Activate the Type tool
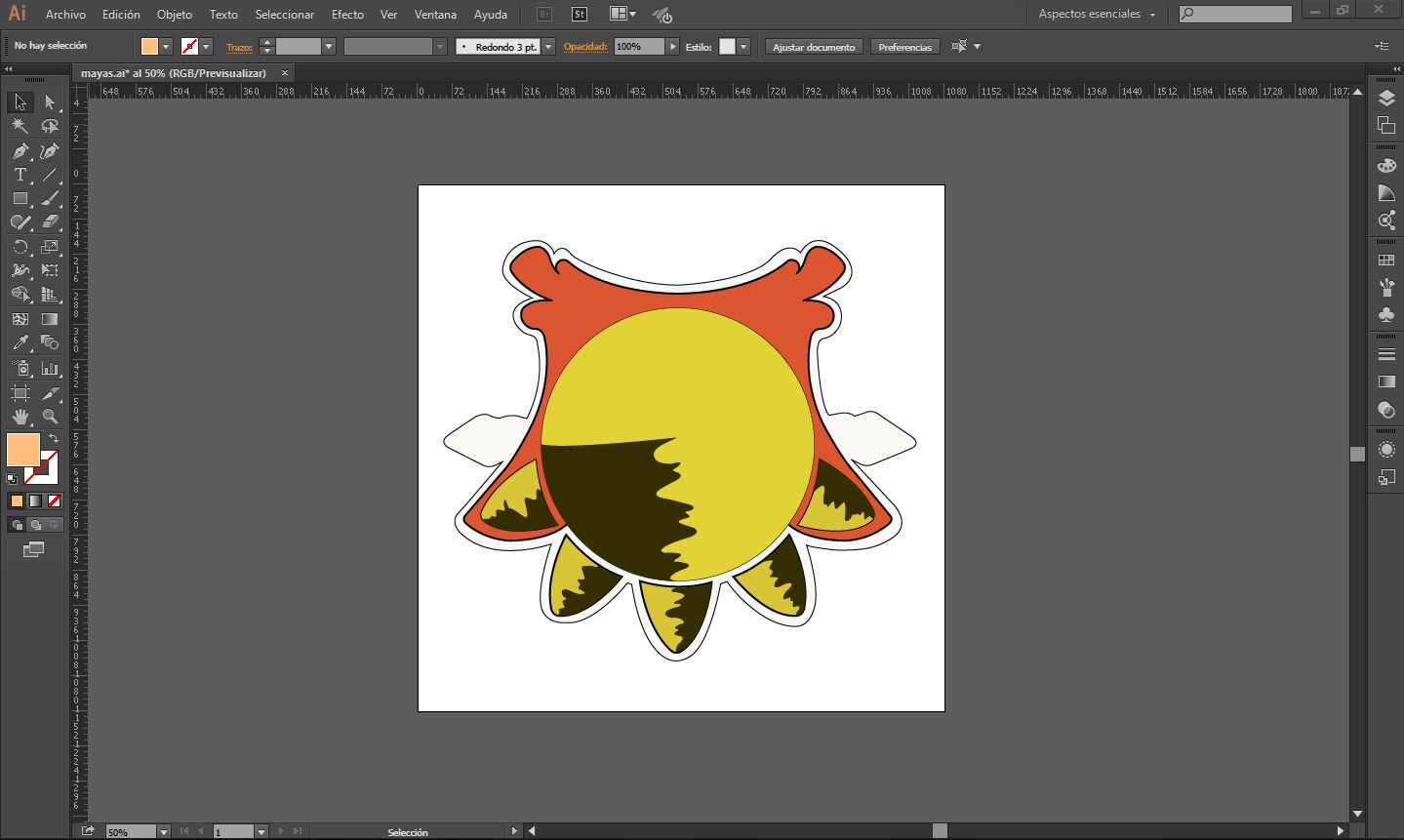Screen dimensions: 1404x840 (20, 175)
